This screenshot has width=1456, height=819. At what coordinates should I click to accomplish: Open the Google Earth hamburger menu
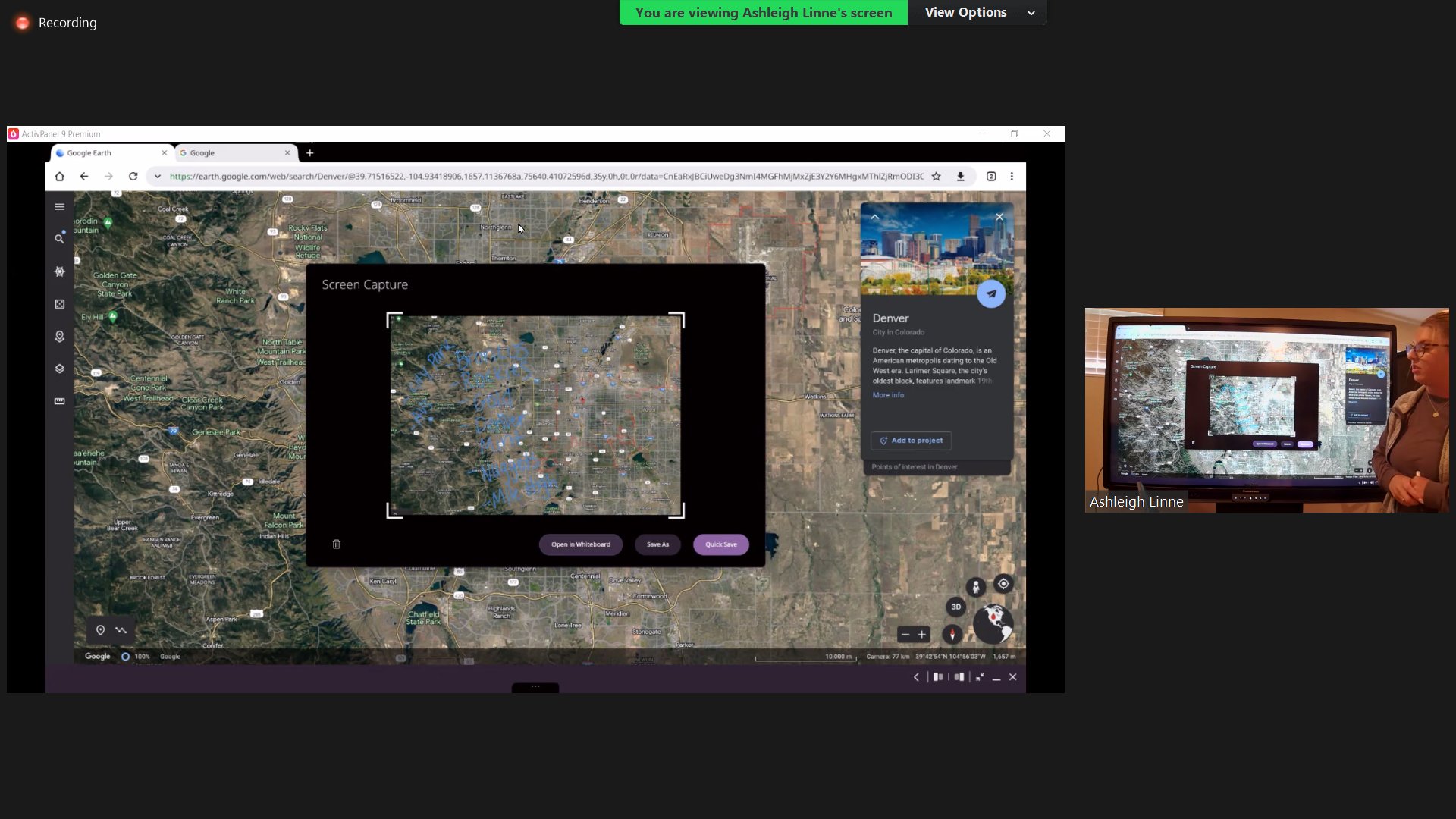coord(59,206)
